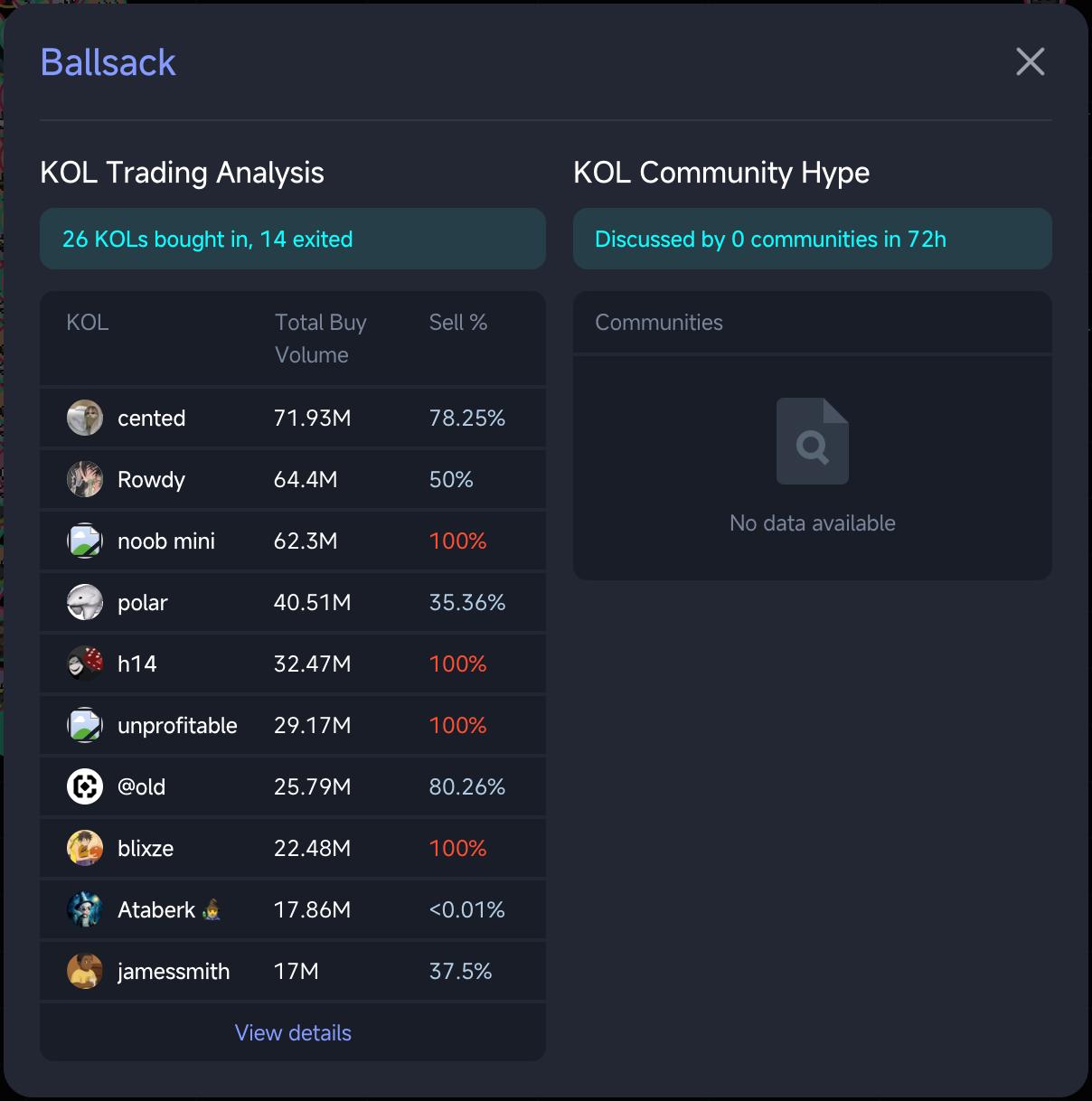The image size is (1092, 1101).
Task: Close the KOL analysis dialog
Action: [1030, 62]
